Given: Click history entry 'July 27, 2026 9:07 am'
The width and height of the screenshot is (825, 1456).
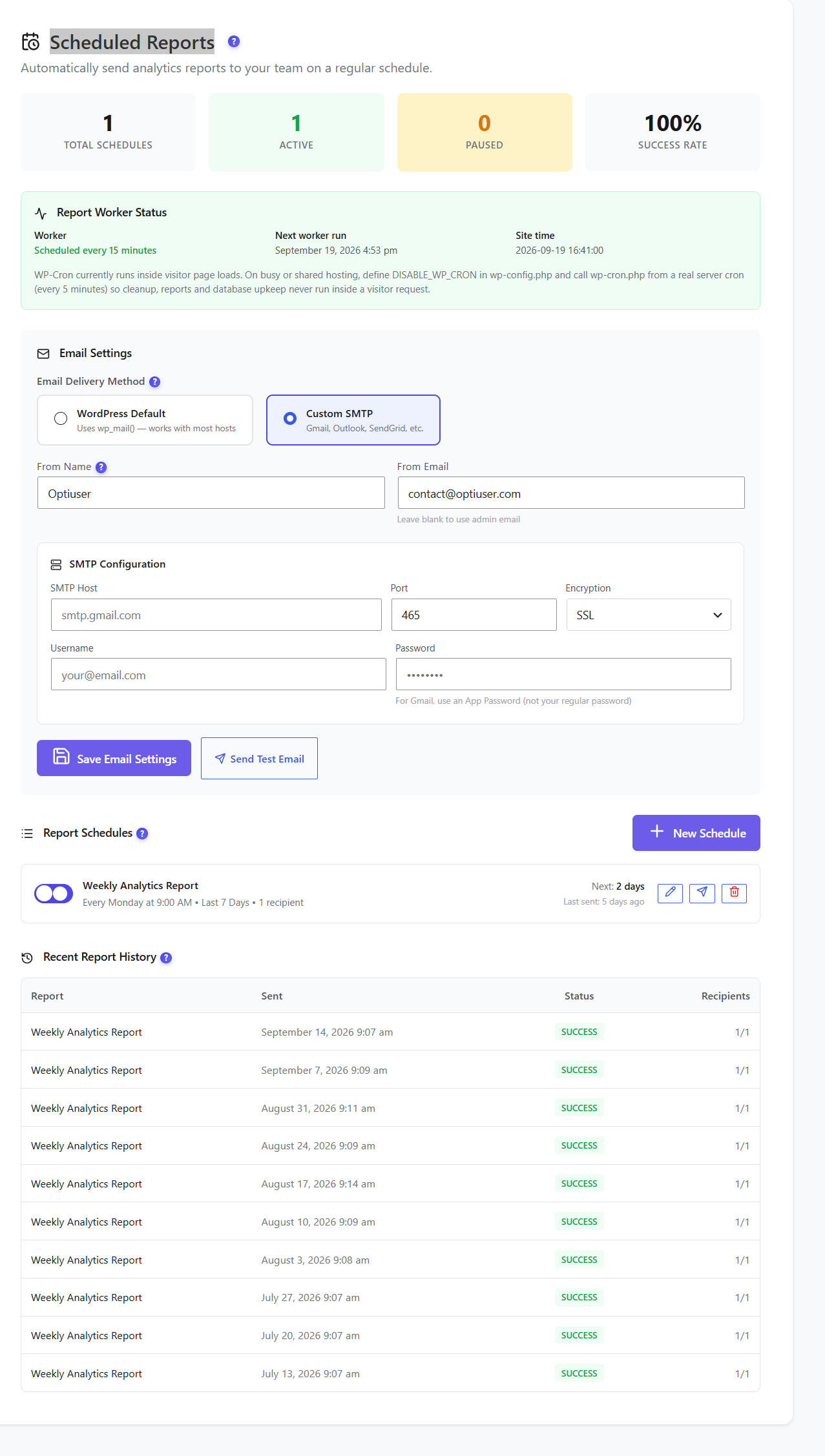Looking at the screenshot, I should [310, 1297].
